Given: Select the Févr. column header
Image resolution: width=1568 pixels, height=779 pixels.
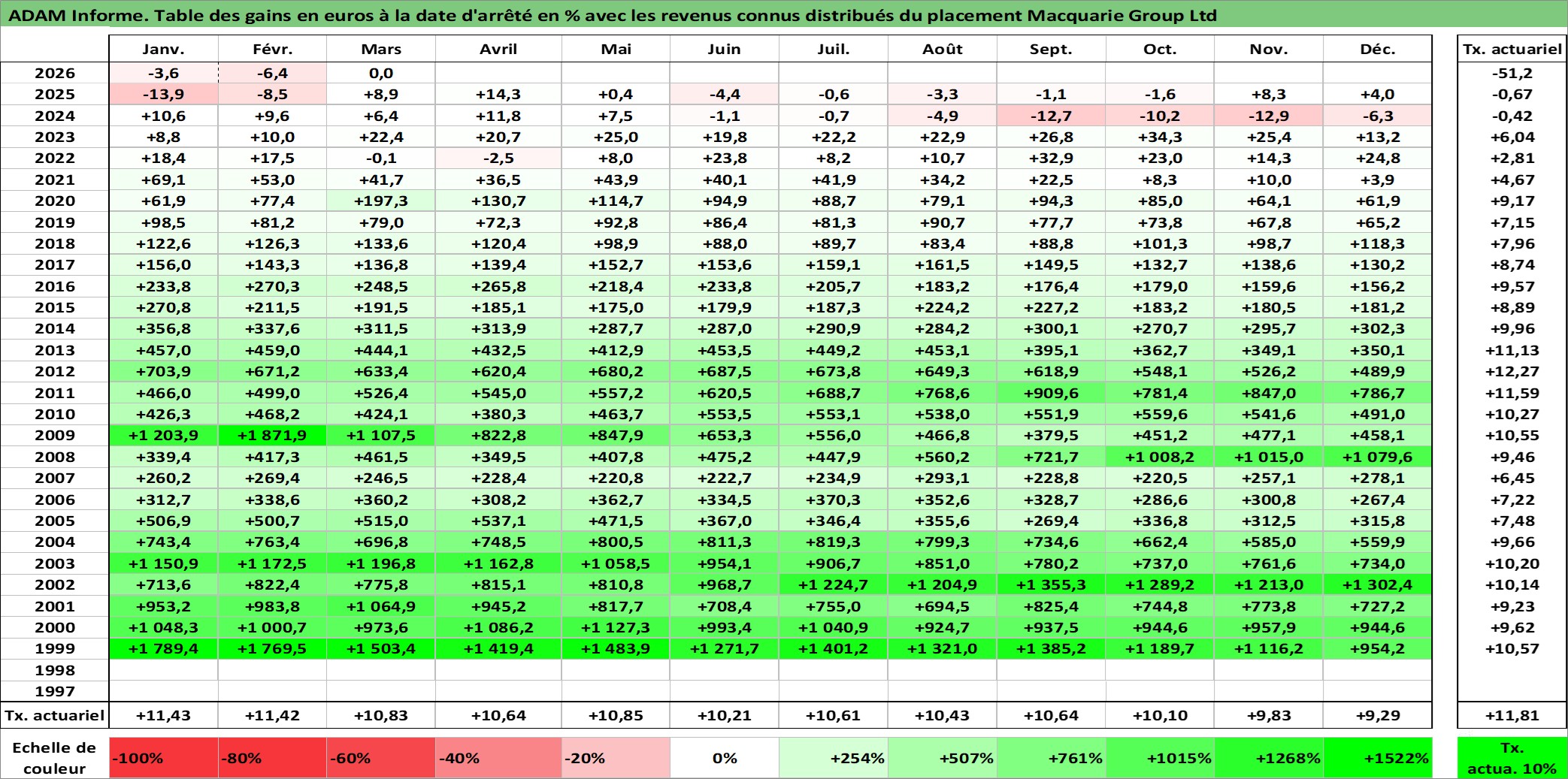Looking at the screenshot, I should [272, 49].
